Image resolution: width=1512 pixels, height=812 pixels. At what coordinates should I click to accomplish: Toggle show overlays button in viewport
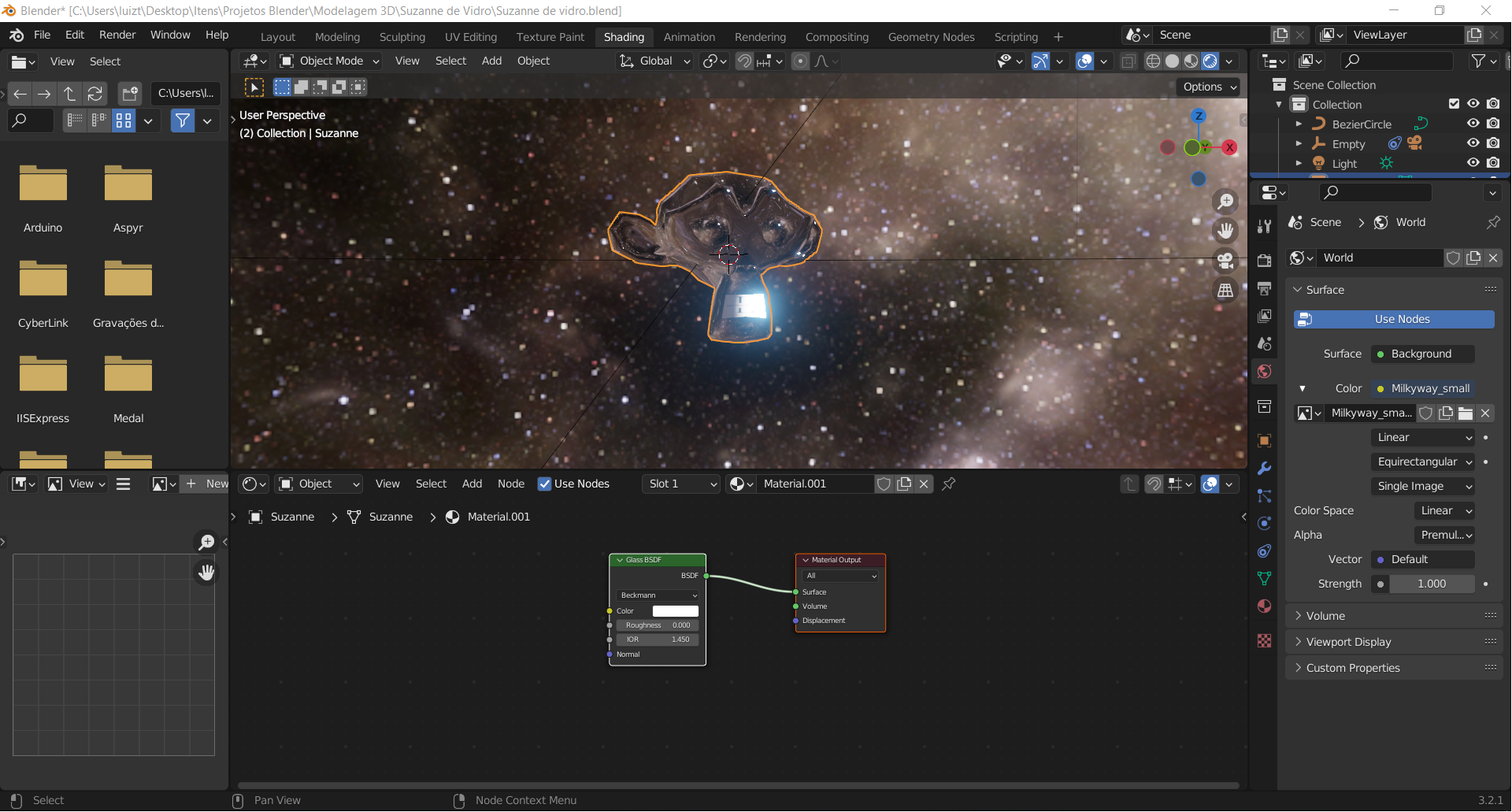click(1084, 61)
